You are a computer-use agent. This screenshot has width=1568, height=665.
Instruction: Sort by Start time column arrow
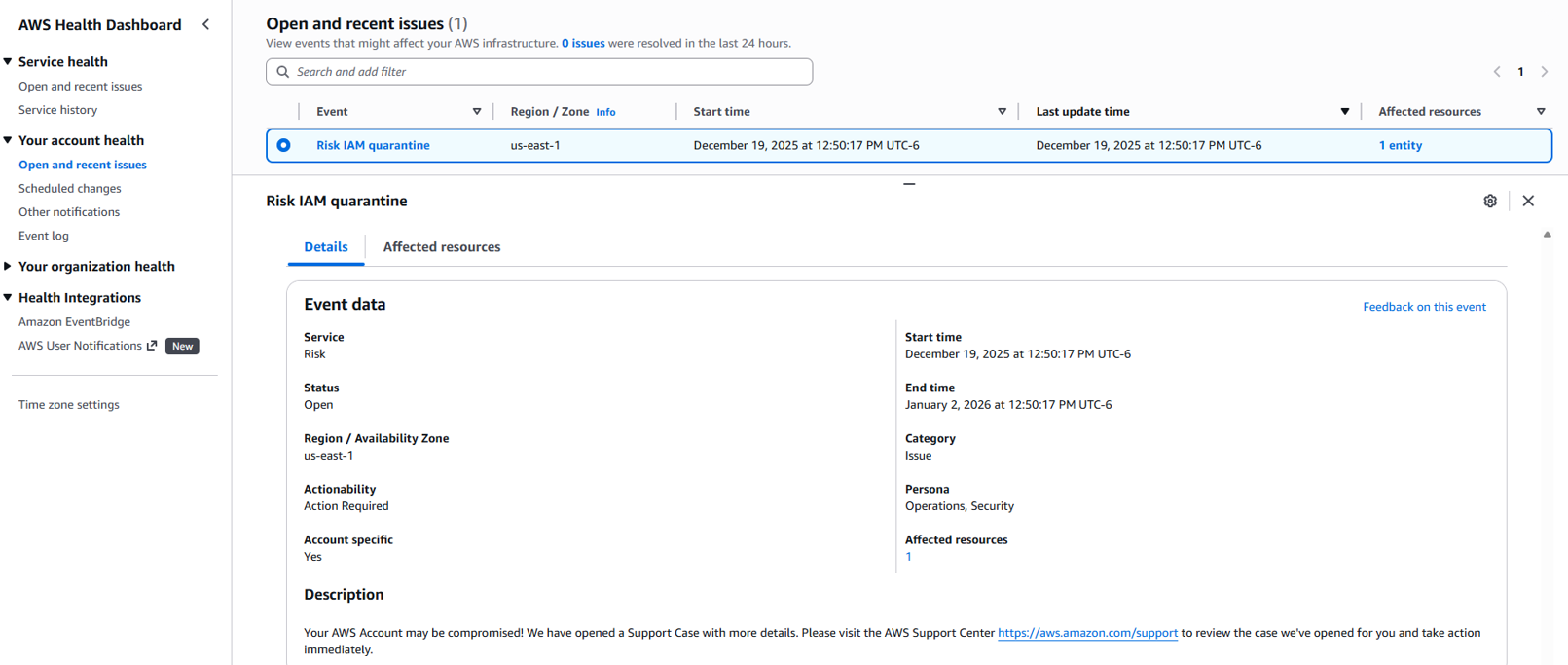click(x=1002, y=112)
